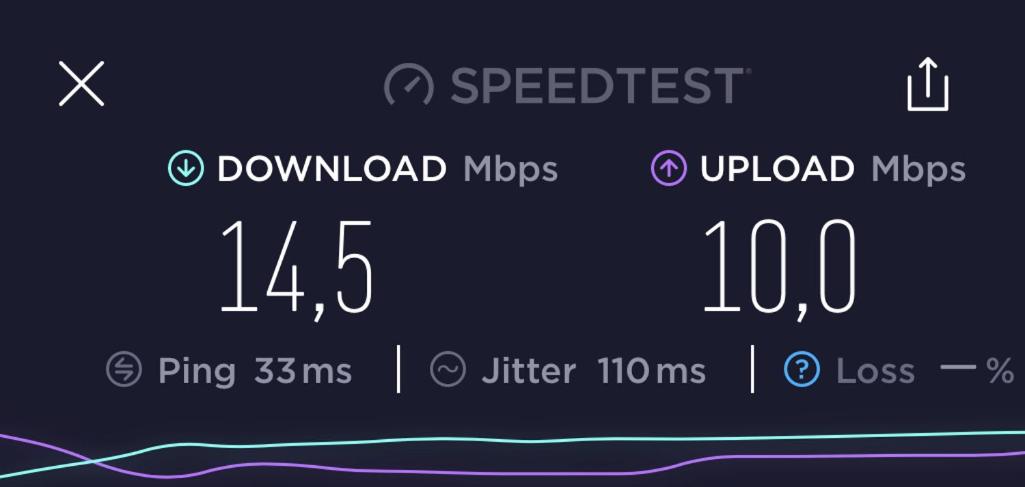The width and height of the screenshot is (1025, 487).
Task: Tap the Mbps unit beside UPLOAD
Action: [x=918, y=170]
